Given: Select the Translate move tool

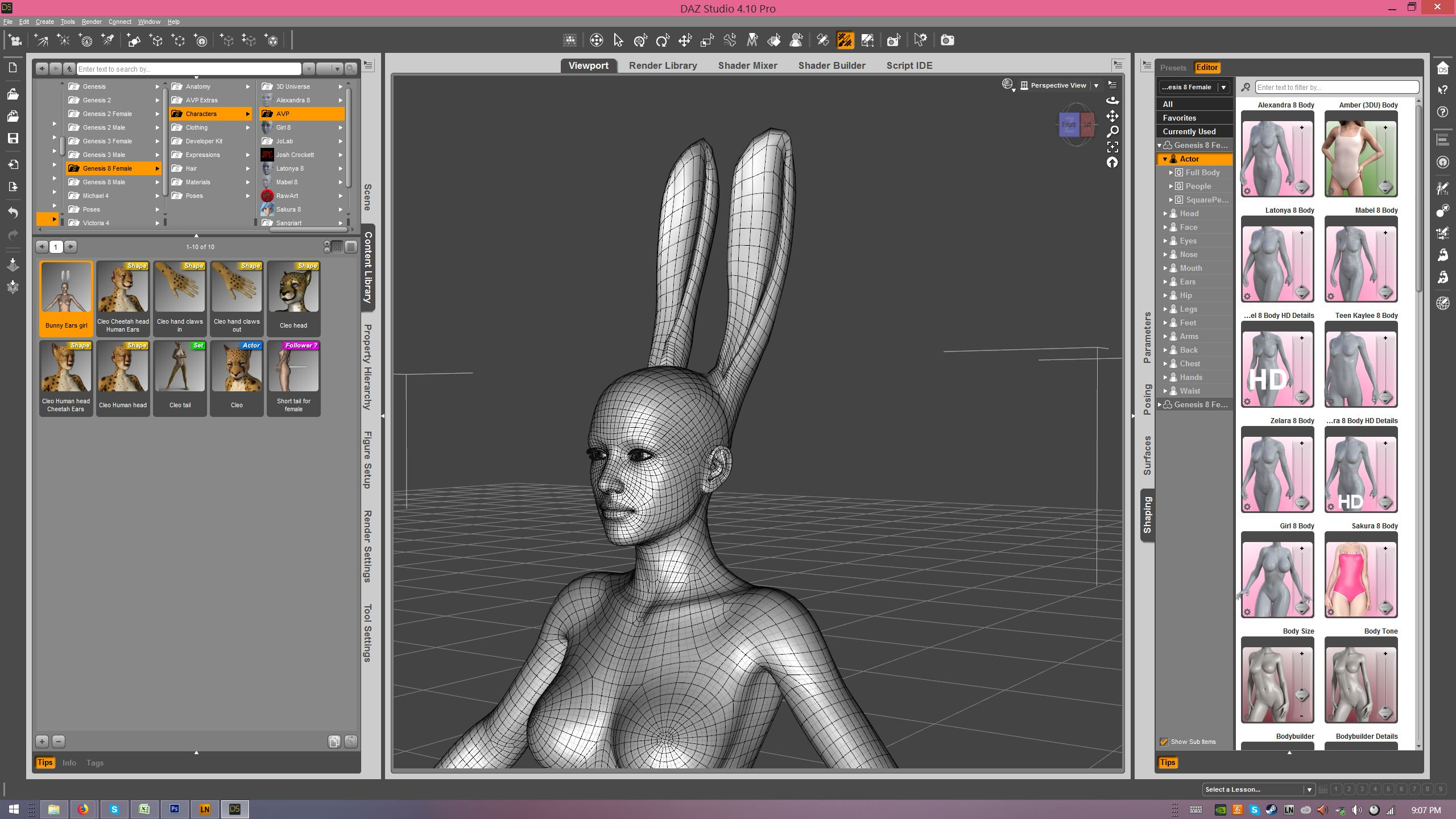Looking at the screenshot, I should coord(685,40).
